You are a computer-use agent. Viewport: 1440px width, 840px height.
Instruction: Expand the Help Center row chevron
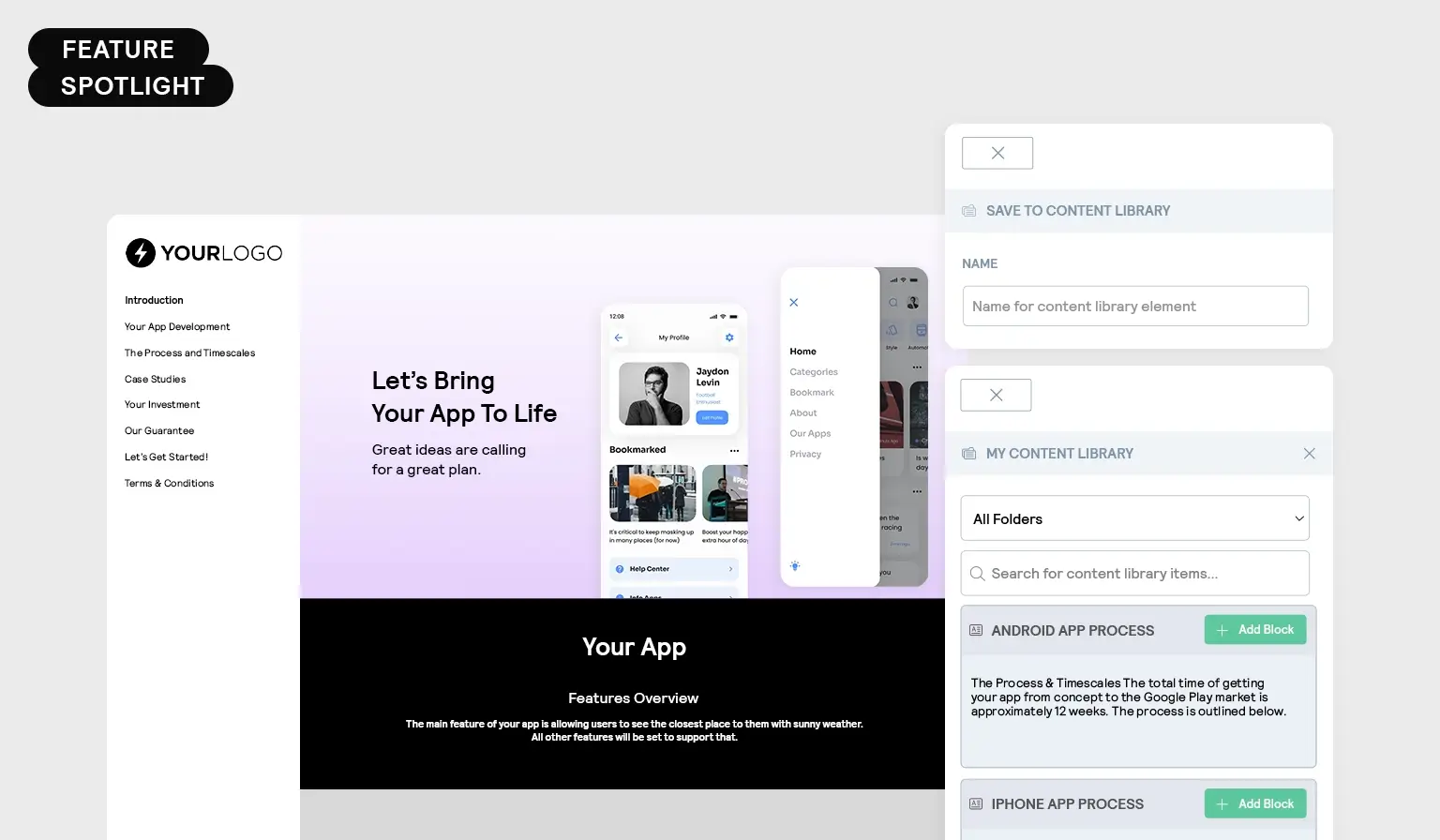(x=729, y=568)
